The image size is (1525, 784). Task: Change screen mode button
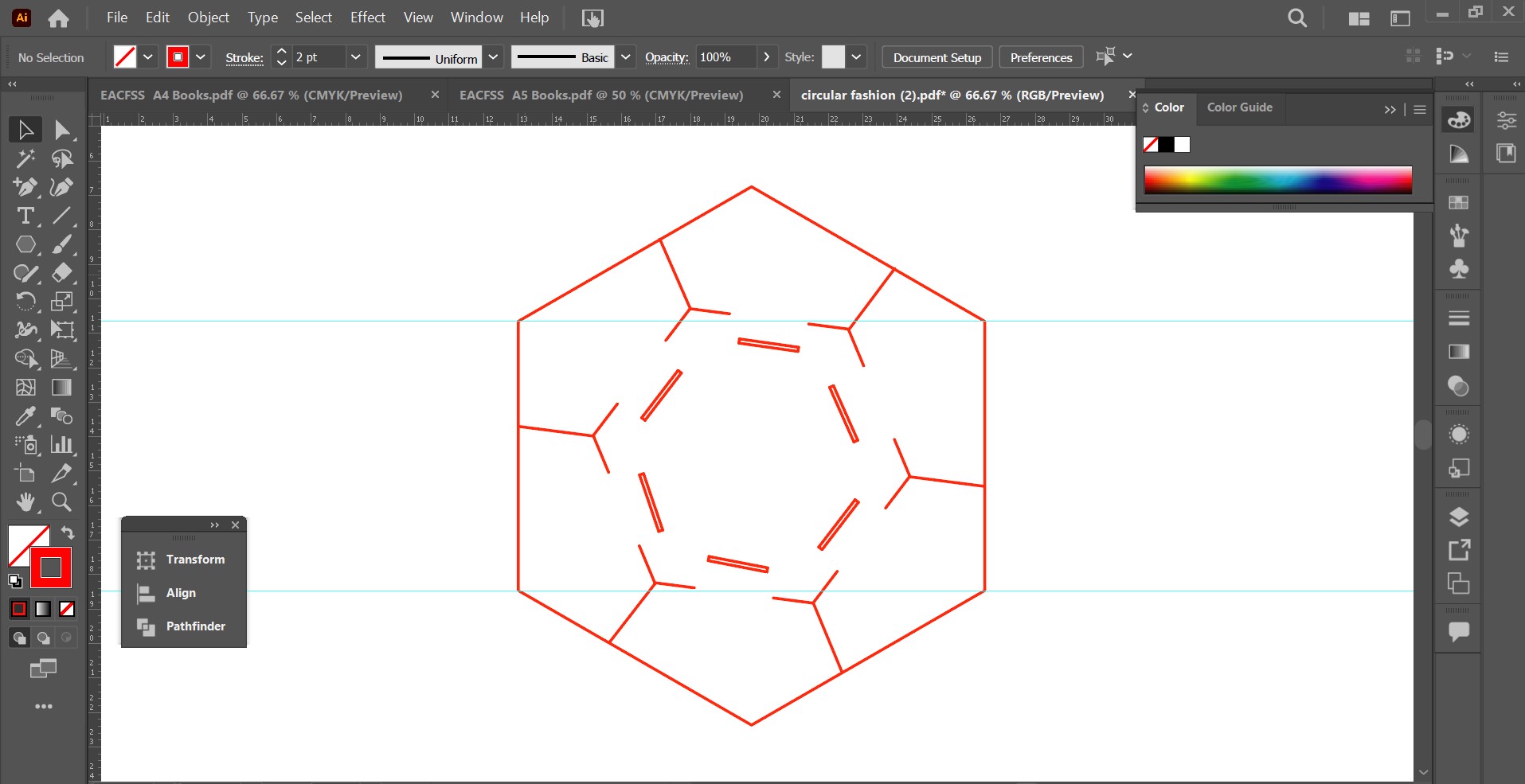pyautogui.click(x=43, y=669)
